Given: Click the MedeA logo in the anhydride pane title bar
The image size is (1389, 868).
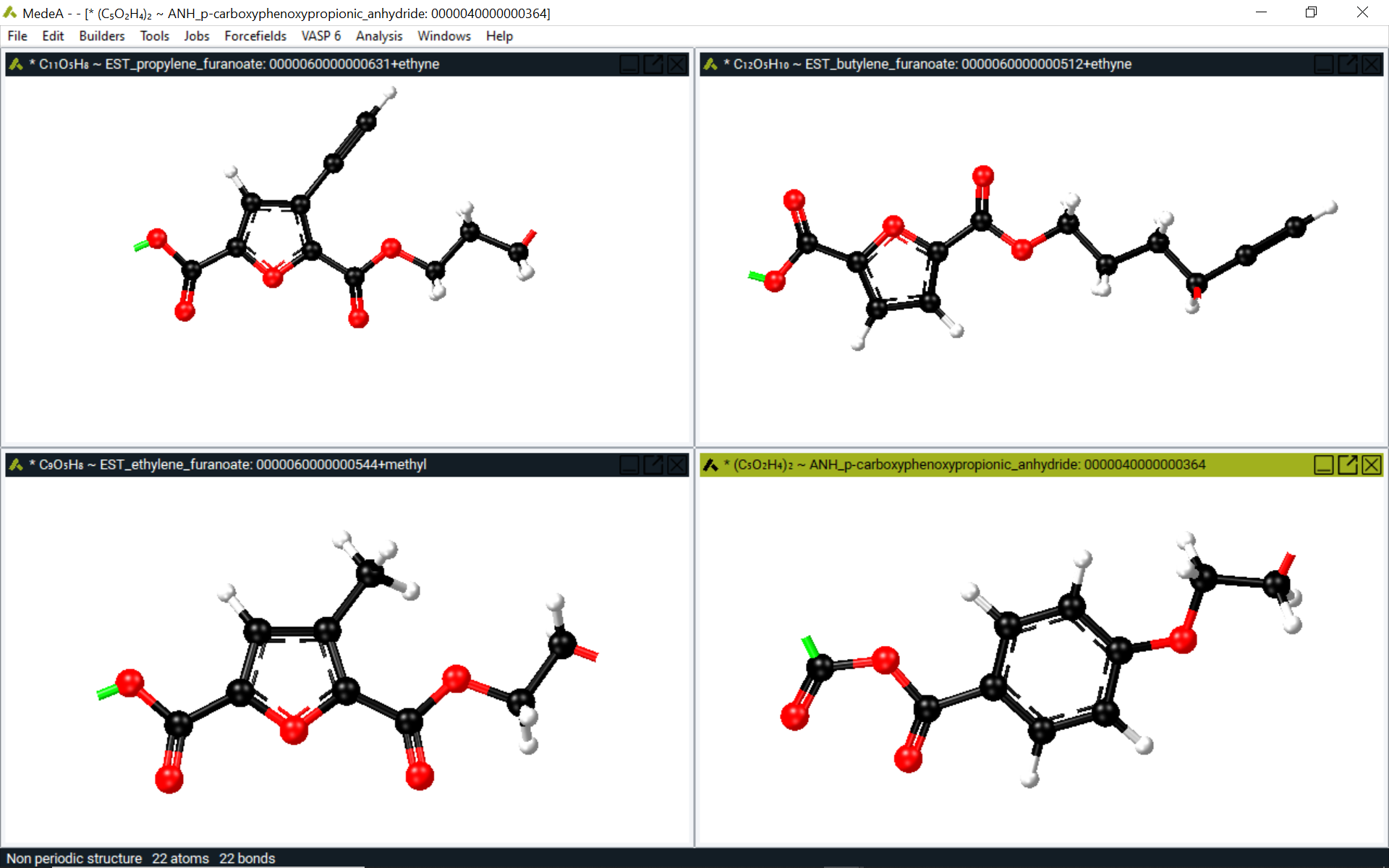Looking at the screenshot, I should (x=710, y=465).
